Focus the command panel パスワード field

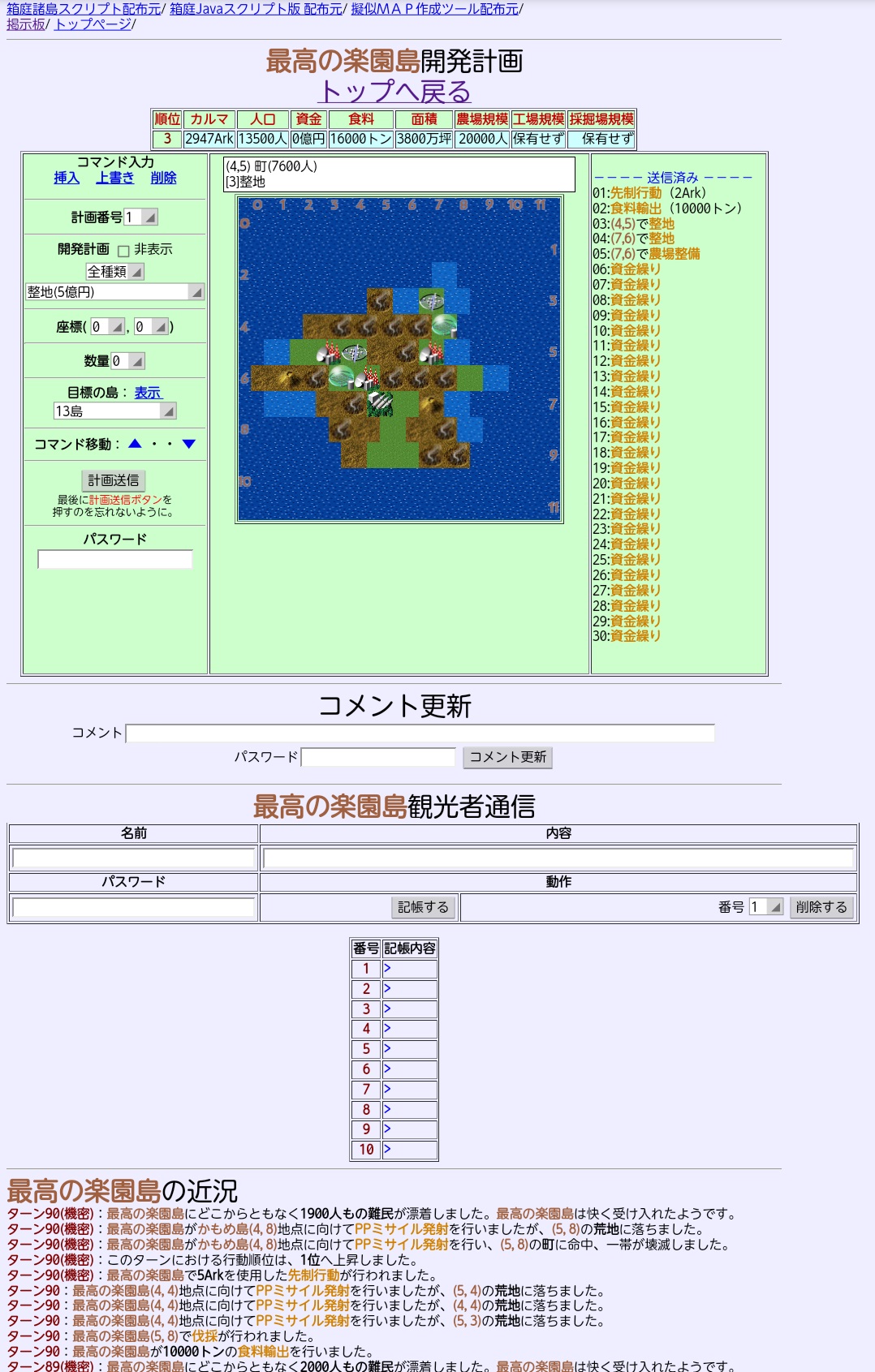[x=114, y=559]
